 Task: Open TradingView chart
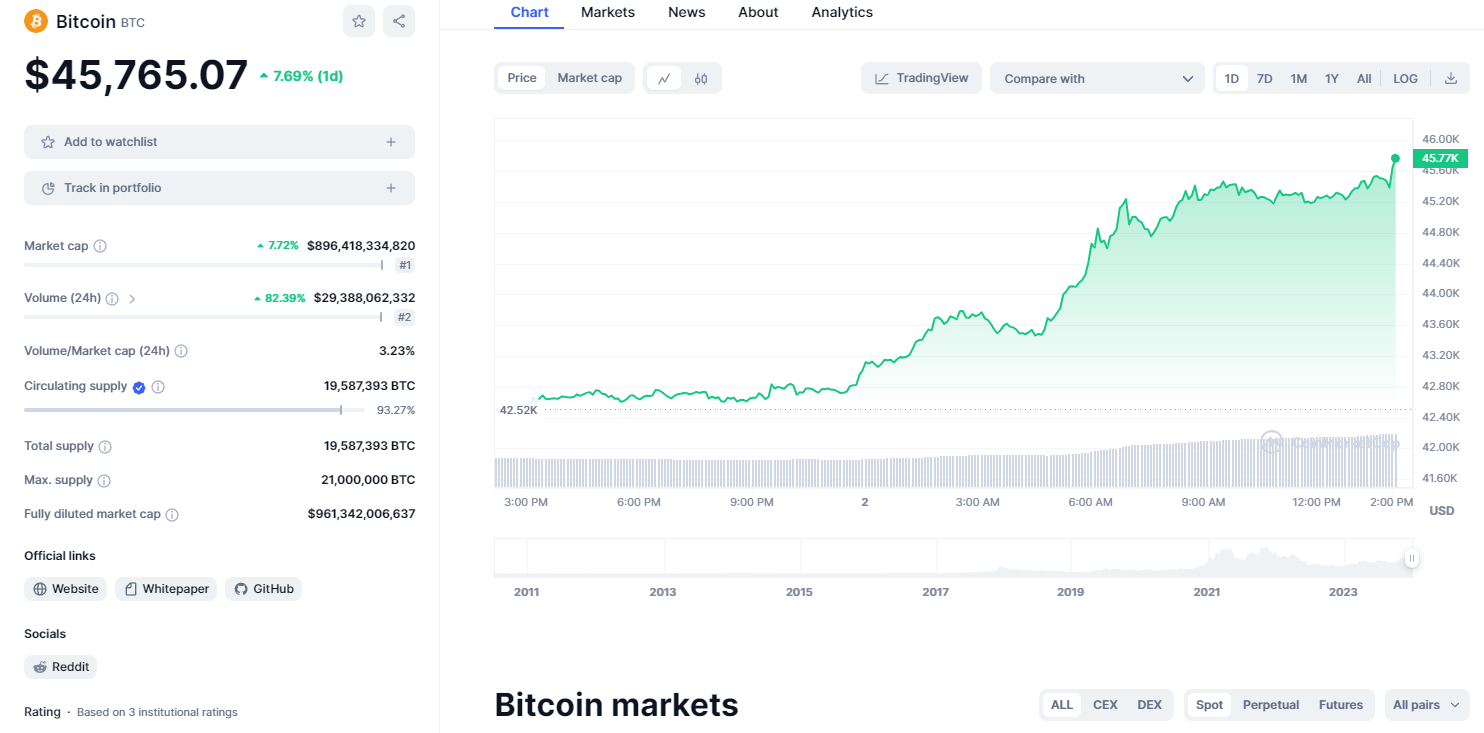click(921, 78)
